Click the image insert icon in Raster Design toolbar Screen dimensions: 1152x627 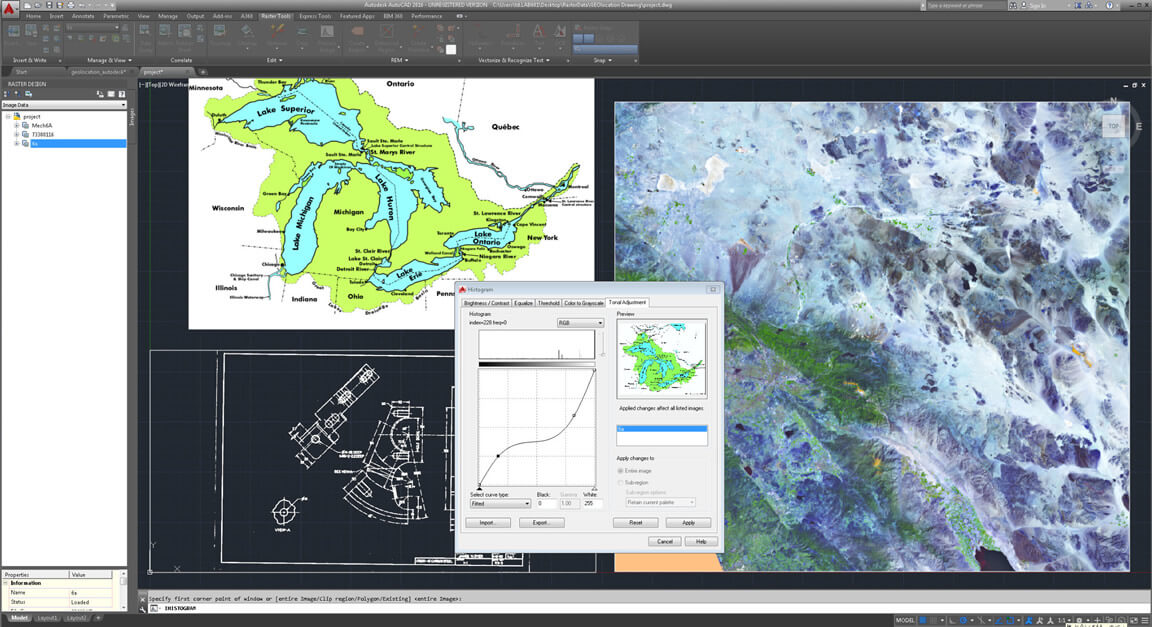coord(28,94)
